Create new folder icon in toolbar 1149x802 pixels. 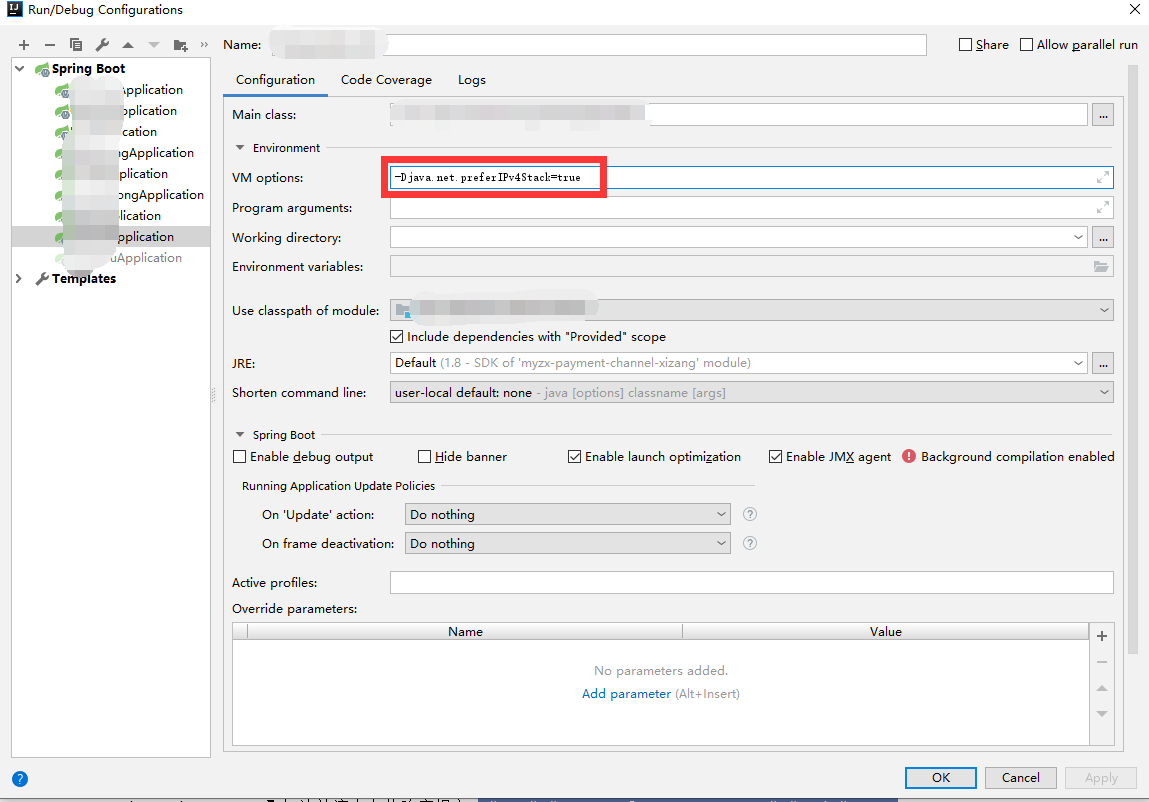pyautogui.click(x=180, y=45)
